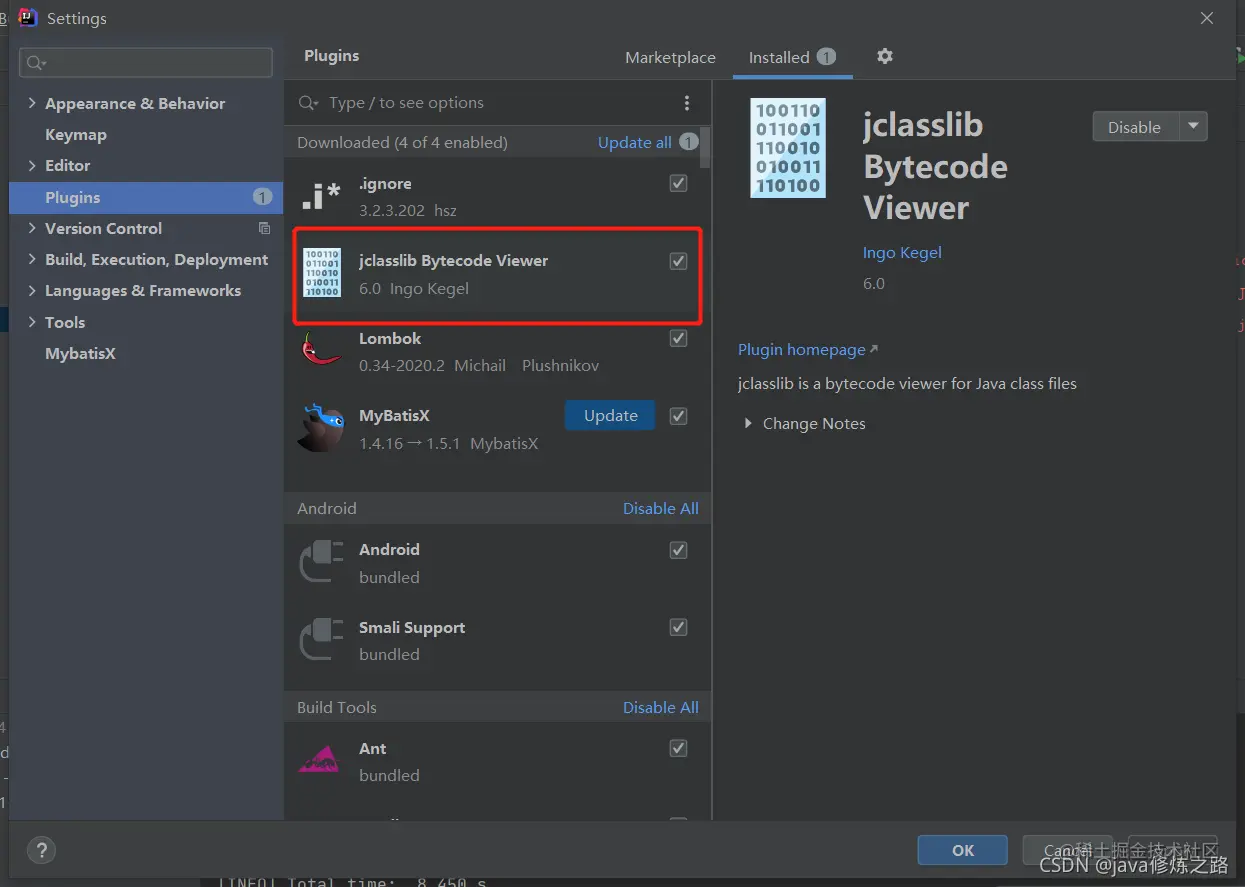The height and width of the screenshot is (887, 1245).
Task: Select Plugins in settings tree
Action: click(146, 197)
